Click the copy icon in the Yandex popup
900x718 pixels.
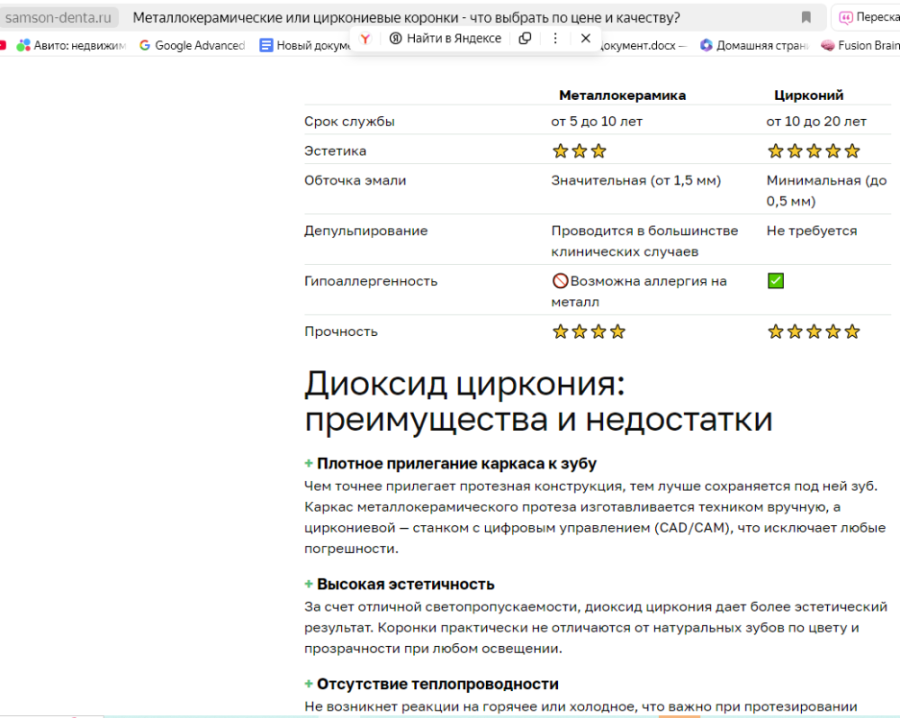click(x=525, y=38)
